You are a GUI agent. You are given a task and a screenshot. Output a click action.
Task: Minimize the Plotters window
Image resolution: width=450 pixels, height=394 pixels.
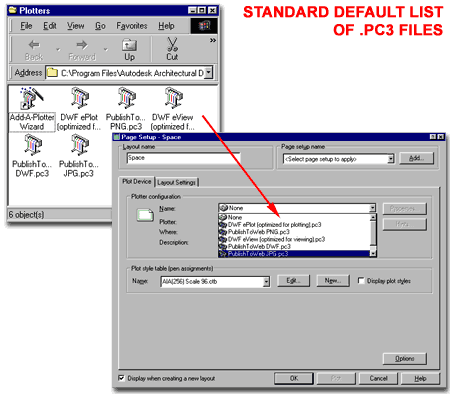193,10
